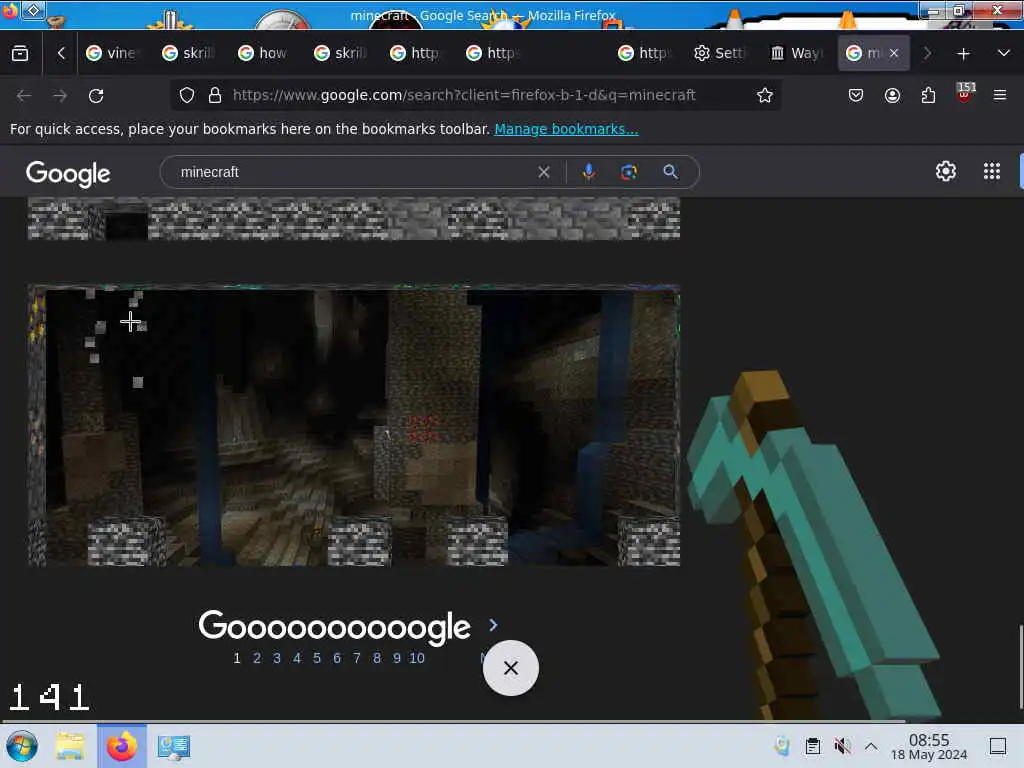Close the Minecraft easter egg with round X
Viewport: 1024px width, 768px height.
tap(511, 668)
